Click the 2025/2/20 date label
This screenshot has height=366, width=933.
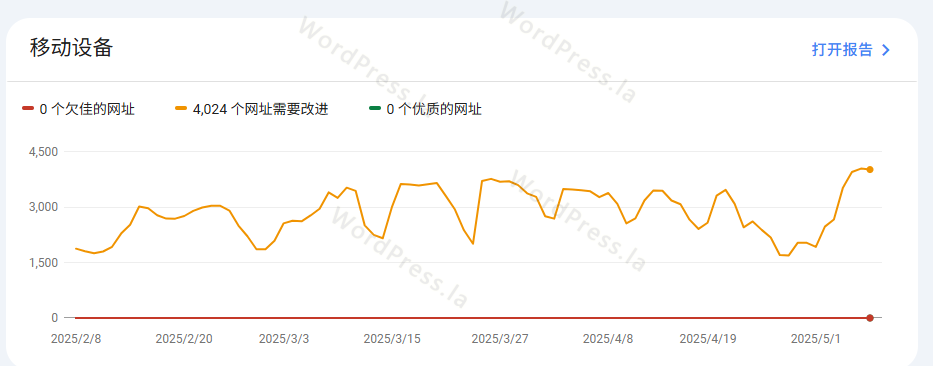[x=184, y=339]
